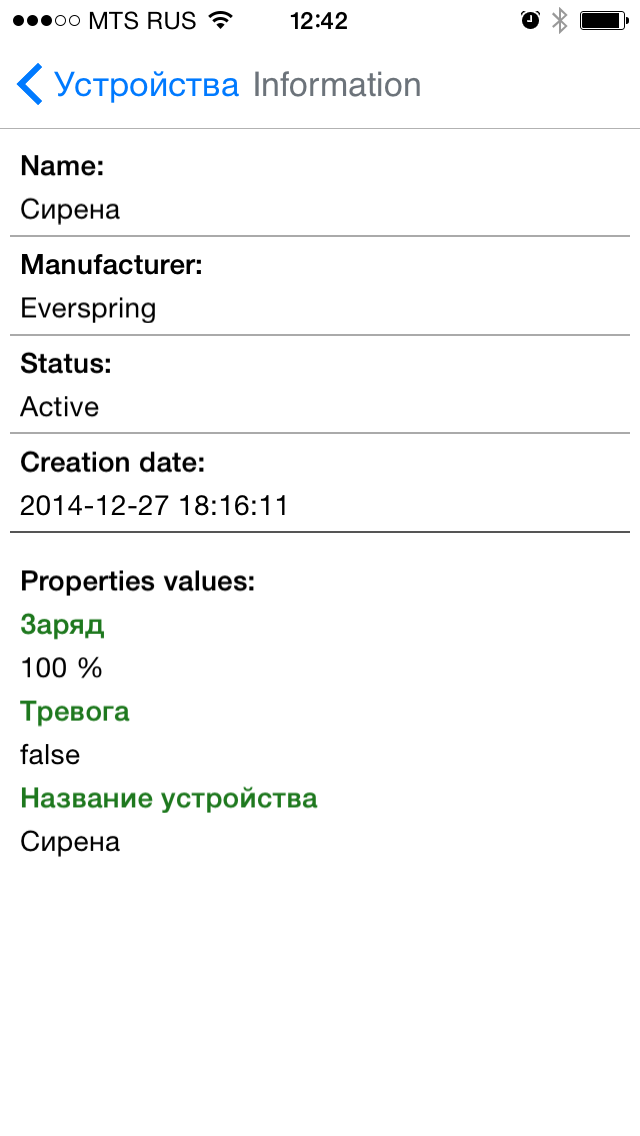The image size is (640, 1136).
Task: Tap the Wi-Fi status icon
Action: (221, 20)
